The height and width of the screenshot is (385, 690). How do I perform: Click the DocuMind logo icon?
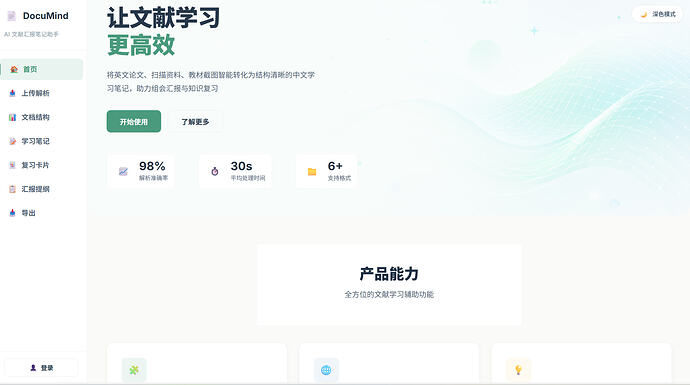click(x=11, y=16)
